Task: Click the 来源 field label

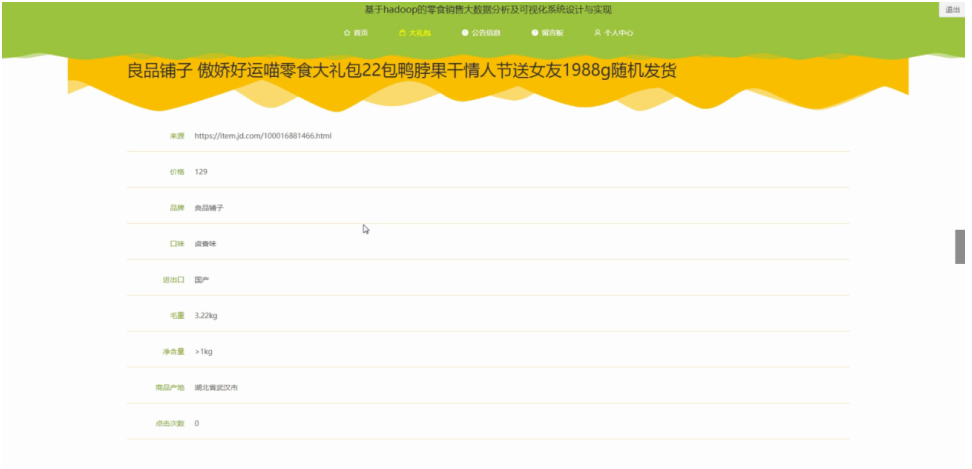Action: point(177,136)
